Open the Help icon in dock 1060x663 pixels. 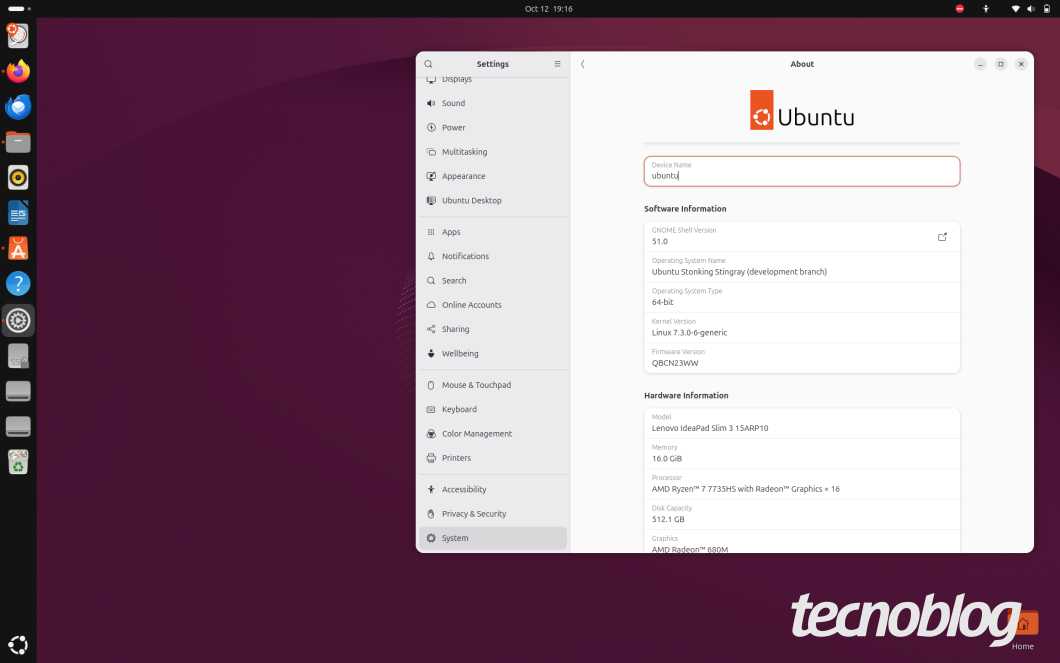(x=18, y=284)
